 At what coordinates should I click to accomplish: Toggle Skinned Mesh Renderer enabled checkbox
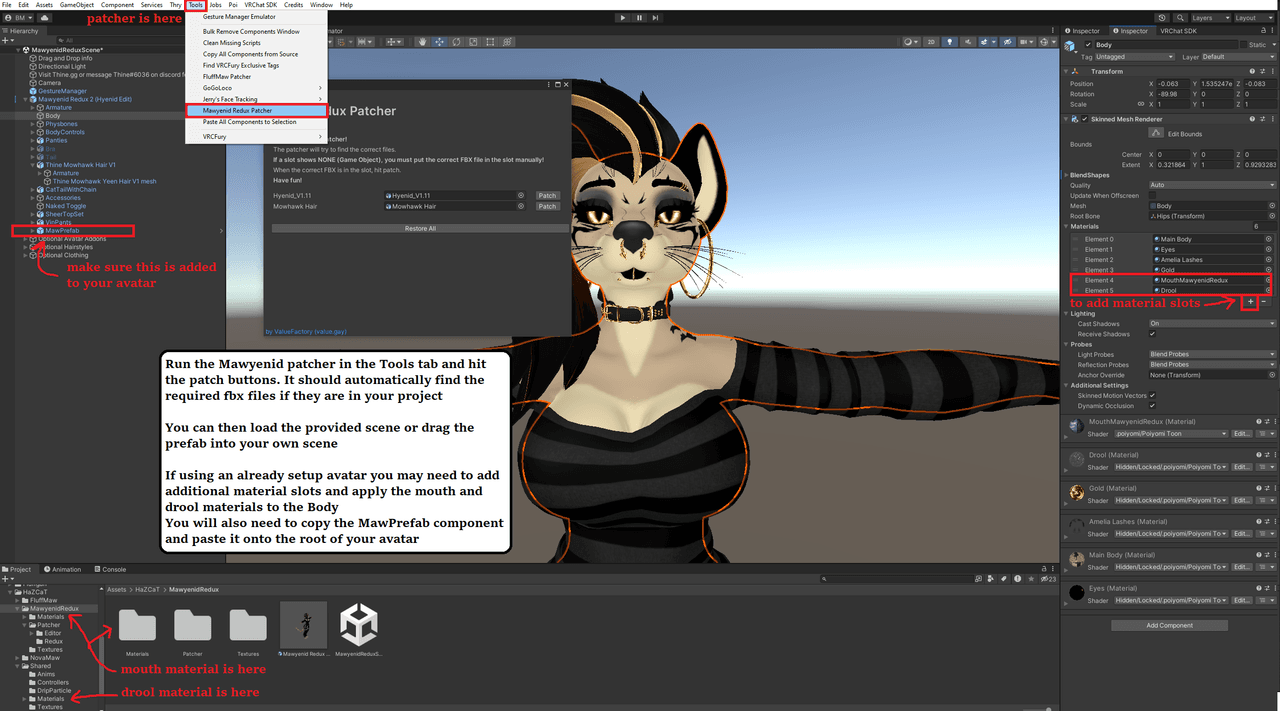click(x=1085, y=119)
